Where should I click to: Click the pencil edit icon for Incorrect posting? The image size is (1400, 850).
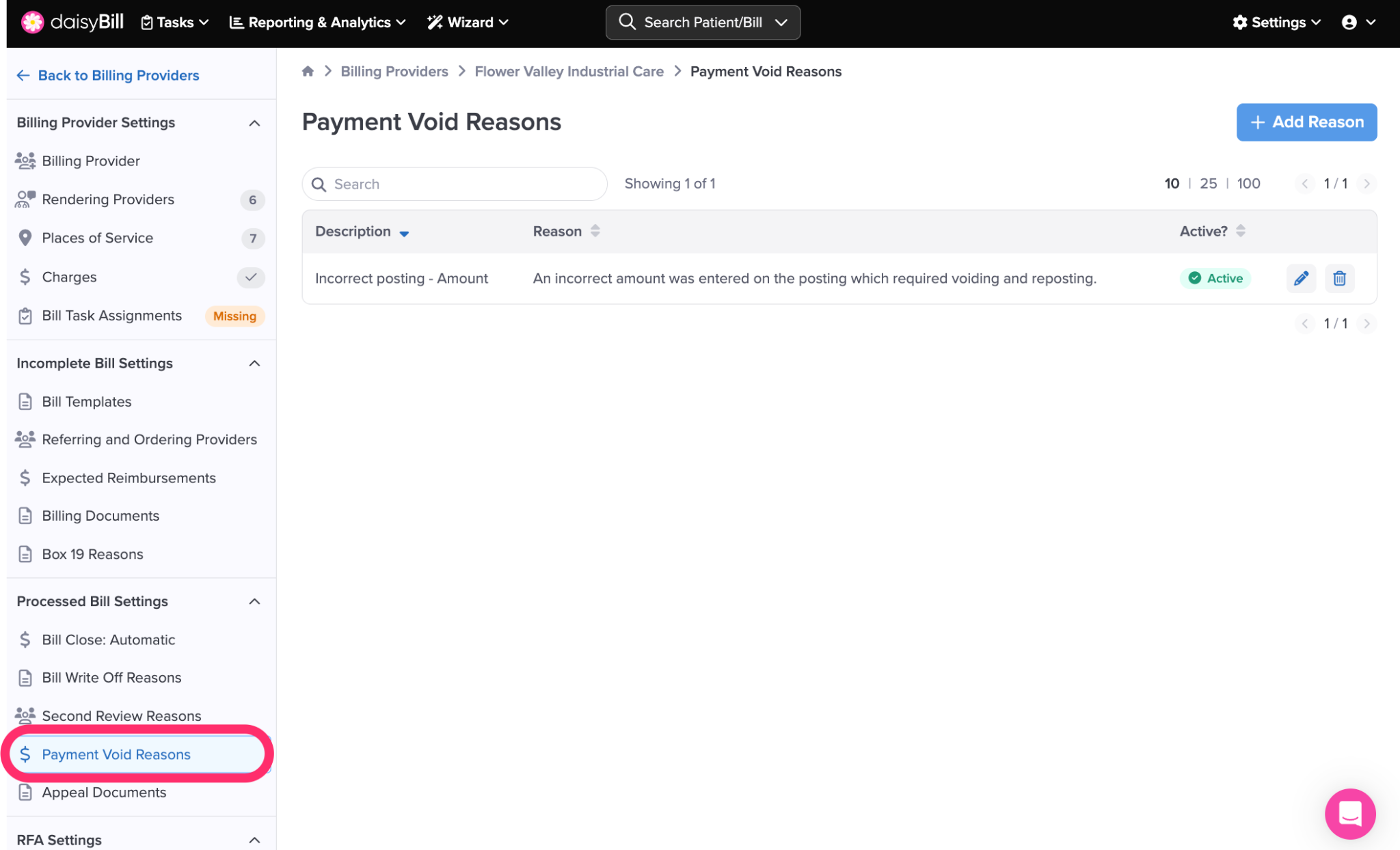[1301, 278]
